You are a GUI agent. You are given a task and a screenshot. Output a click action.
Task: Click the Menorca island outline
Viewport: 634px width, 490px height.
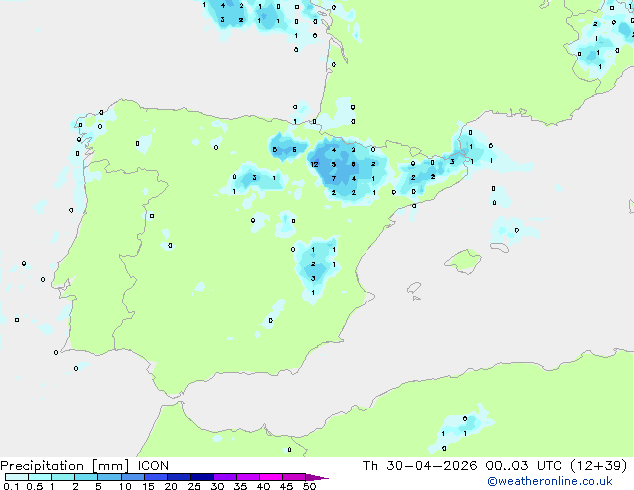click(499, 247)
